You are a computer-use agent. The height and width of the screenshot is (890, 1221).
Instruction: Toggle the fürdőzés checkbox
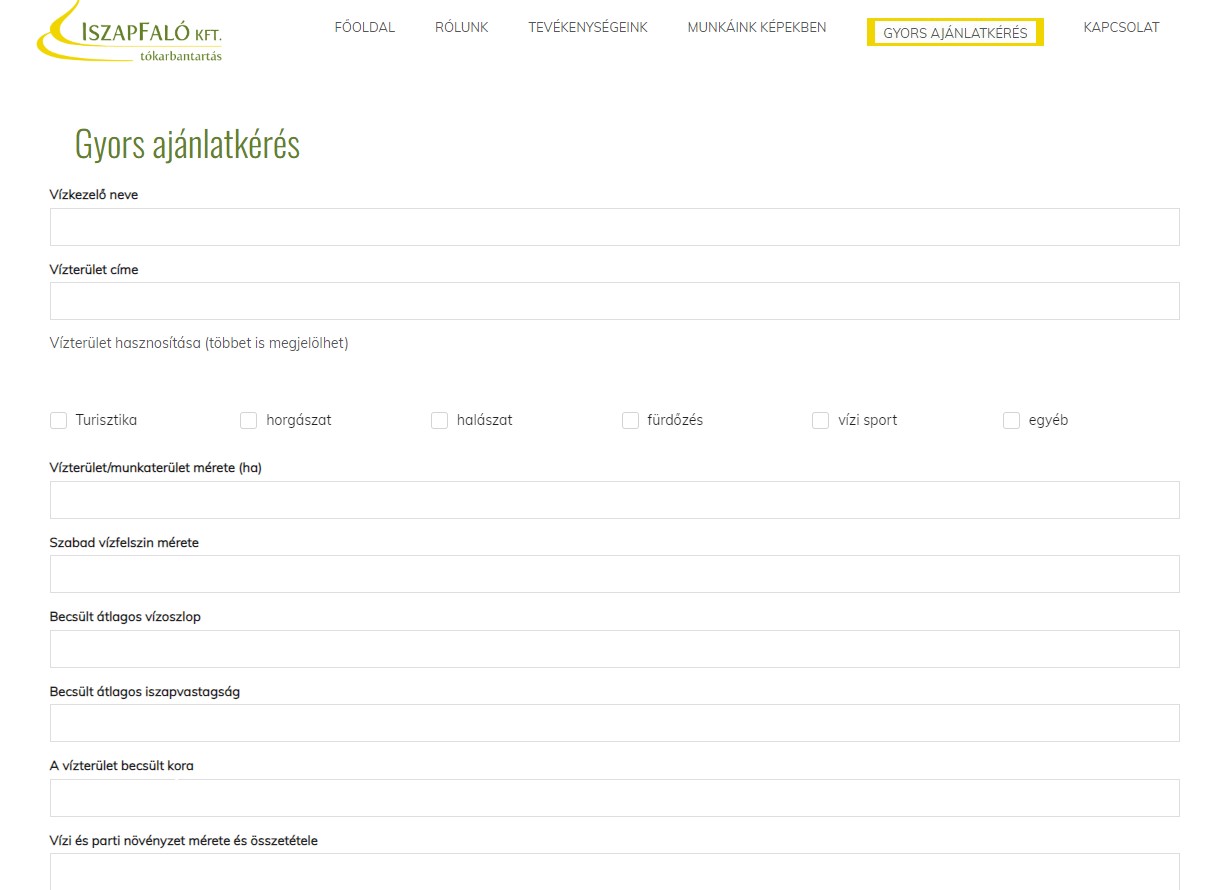tap(631, 421)
